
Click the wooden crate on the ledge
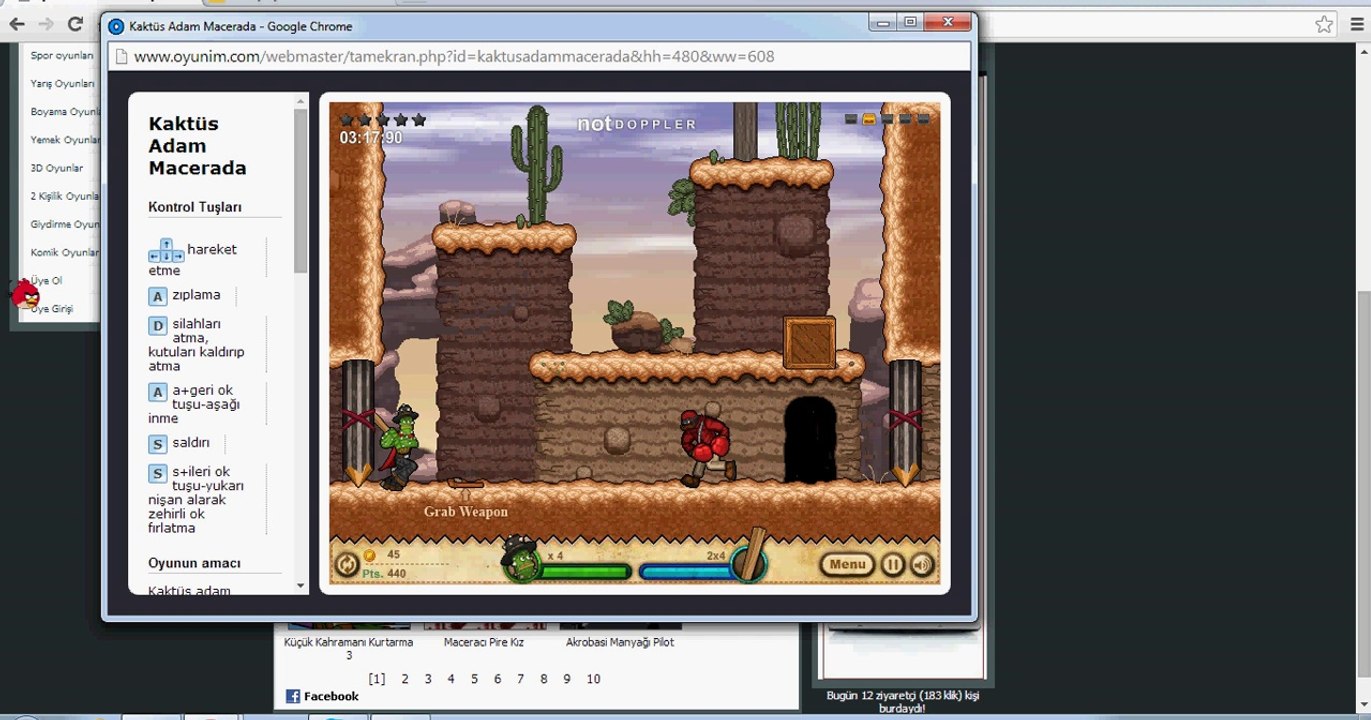coord(809,343)
